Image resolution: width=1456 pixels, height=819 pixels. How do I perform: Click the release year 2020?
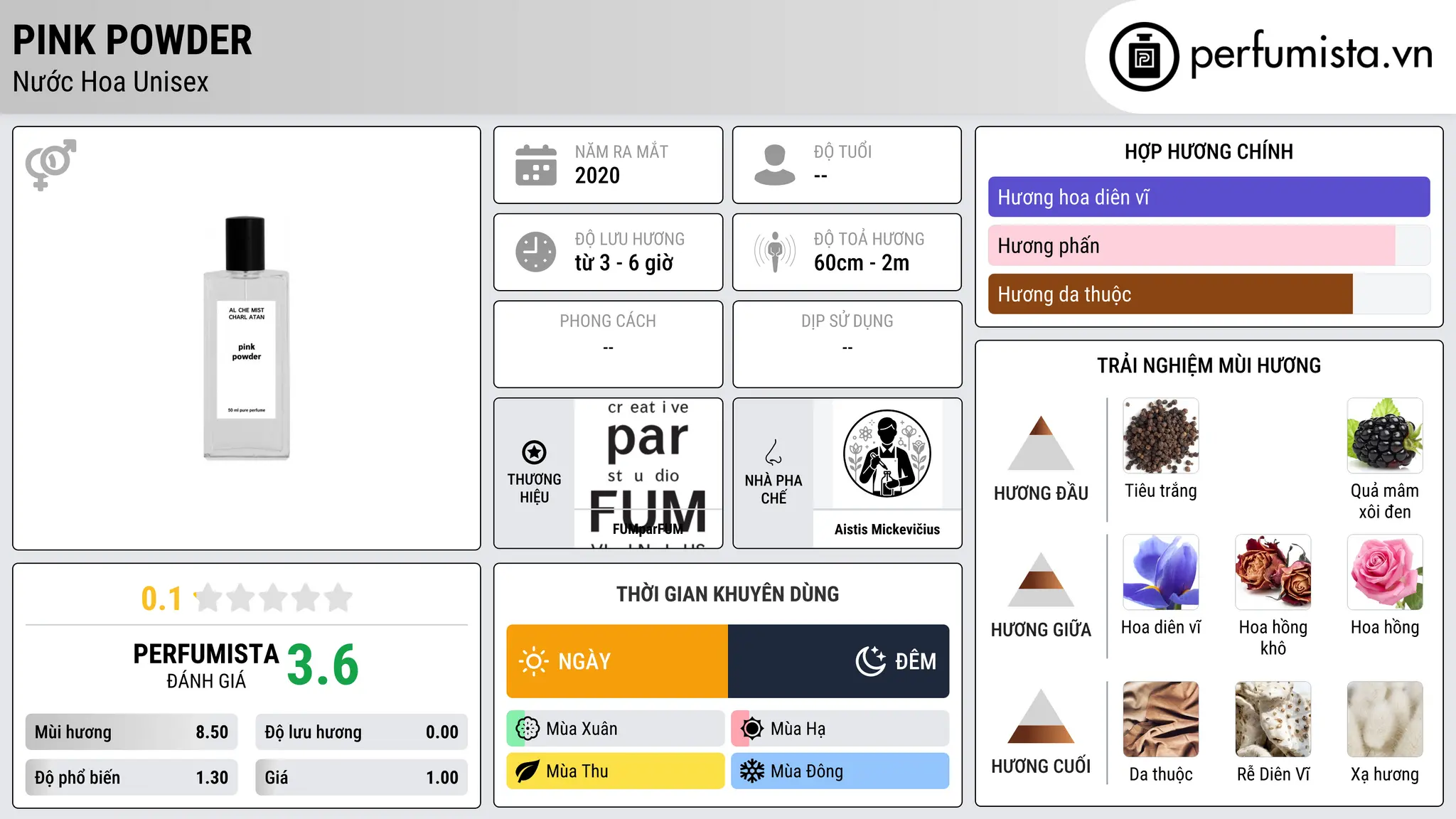click(597, 176)
